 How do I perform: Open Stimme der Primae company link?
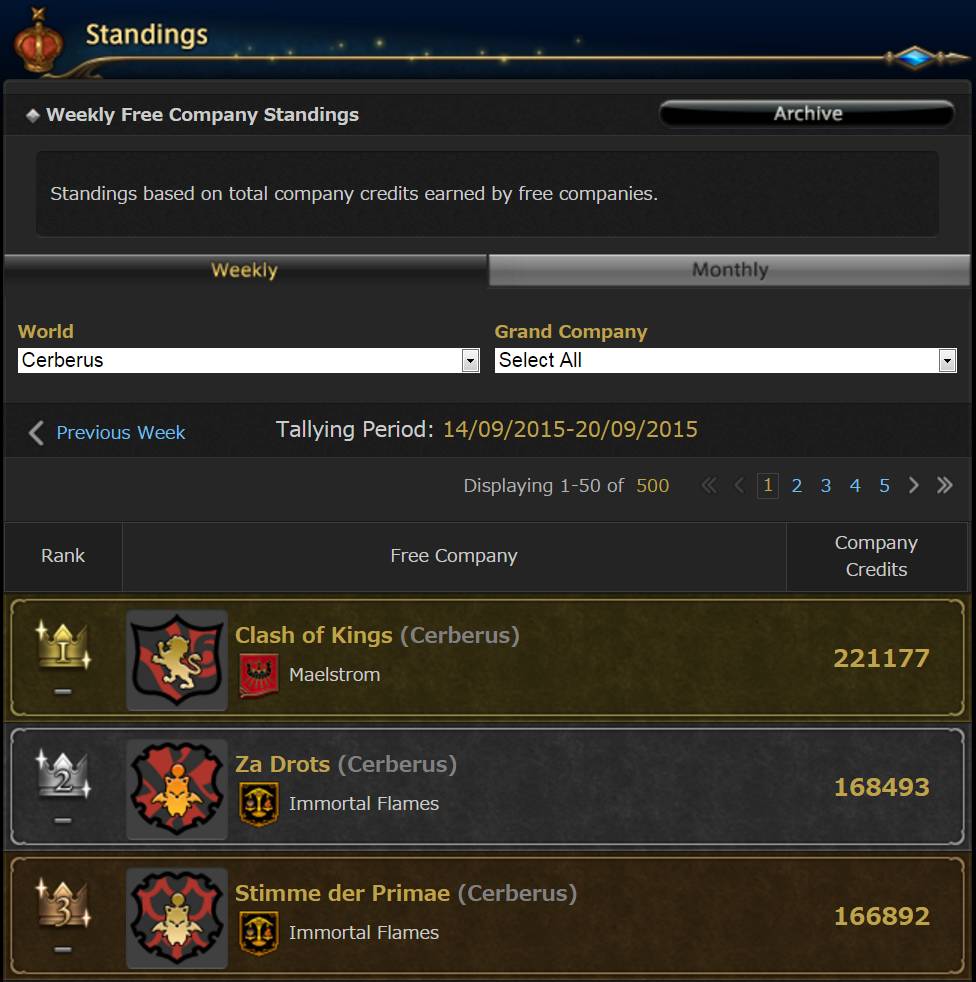click(x=343, y=893)
